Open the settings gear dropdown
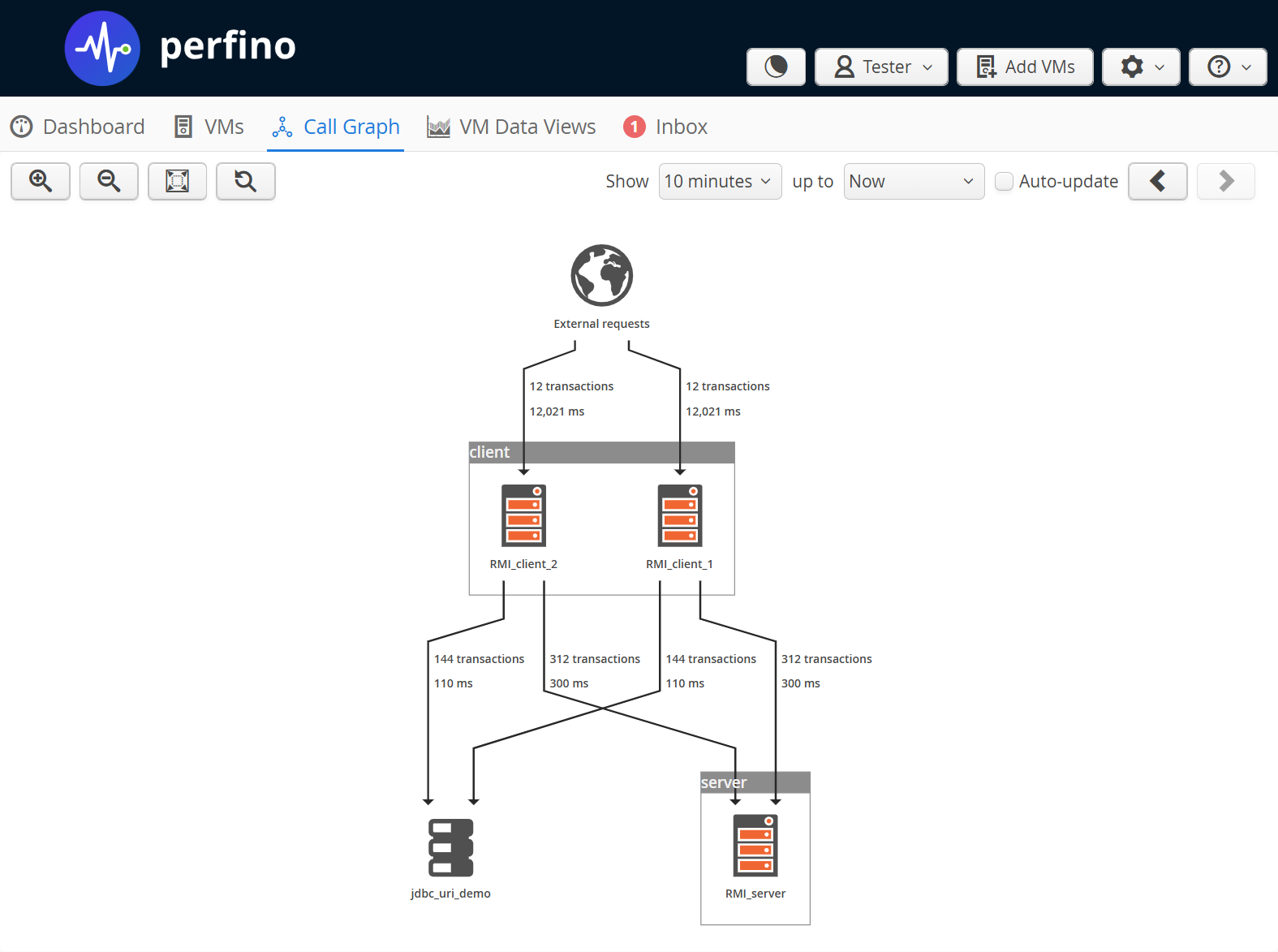Screen dimensions: 1278x952 pyautogui.click(x=1142, y=67)
